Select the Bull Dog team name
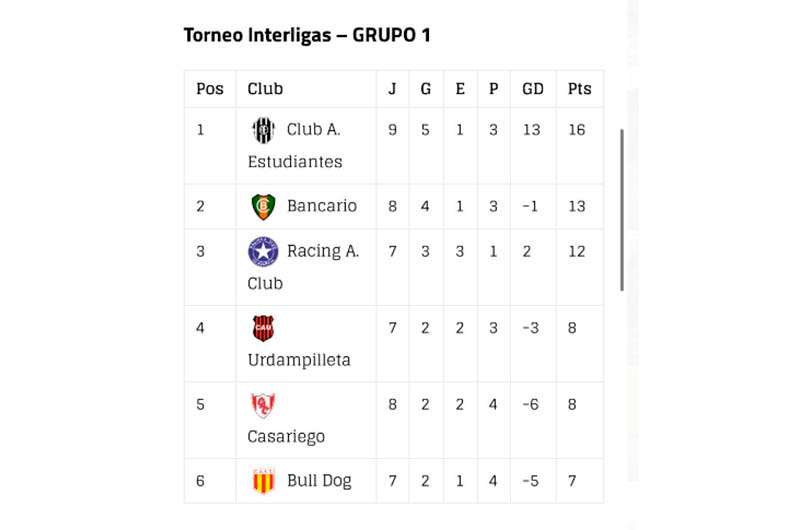800x530 pixels. click(319, 481)
